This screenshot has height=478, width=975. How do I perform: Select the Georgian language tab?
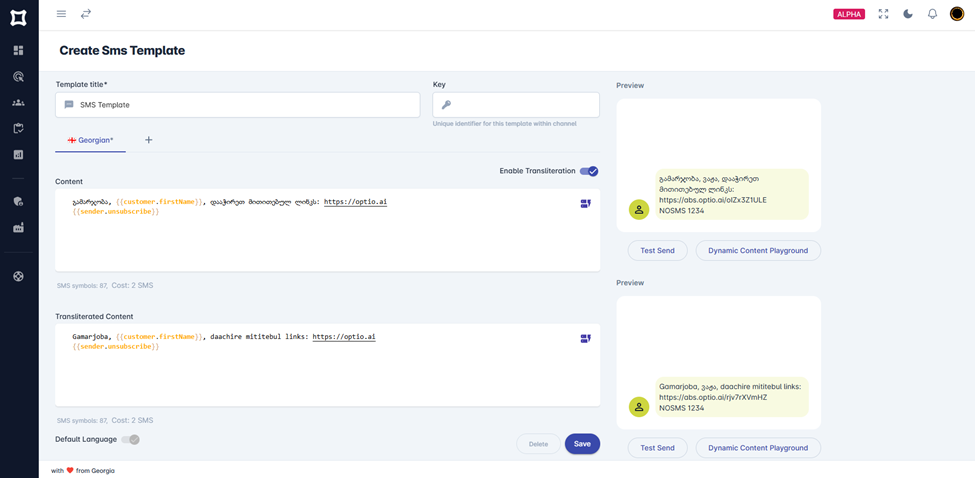pos(91,140)
